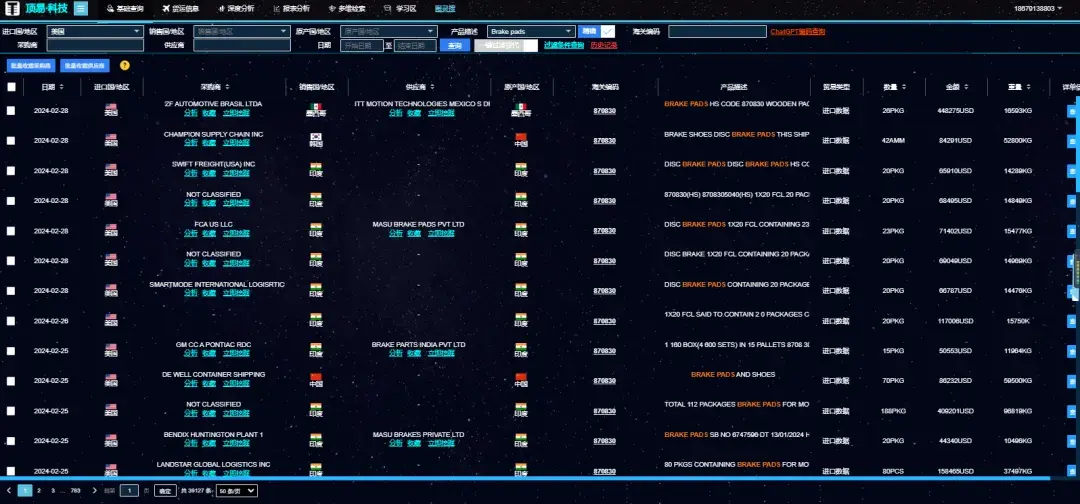The image size is (1080, 504).
Task: Open the 多维检索 menu tab
Action: pyautogui.click(x=347, y=9)
